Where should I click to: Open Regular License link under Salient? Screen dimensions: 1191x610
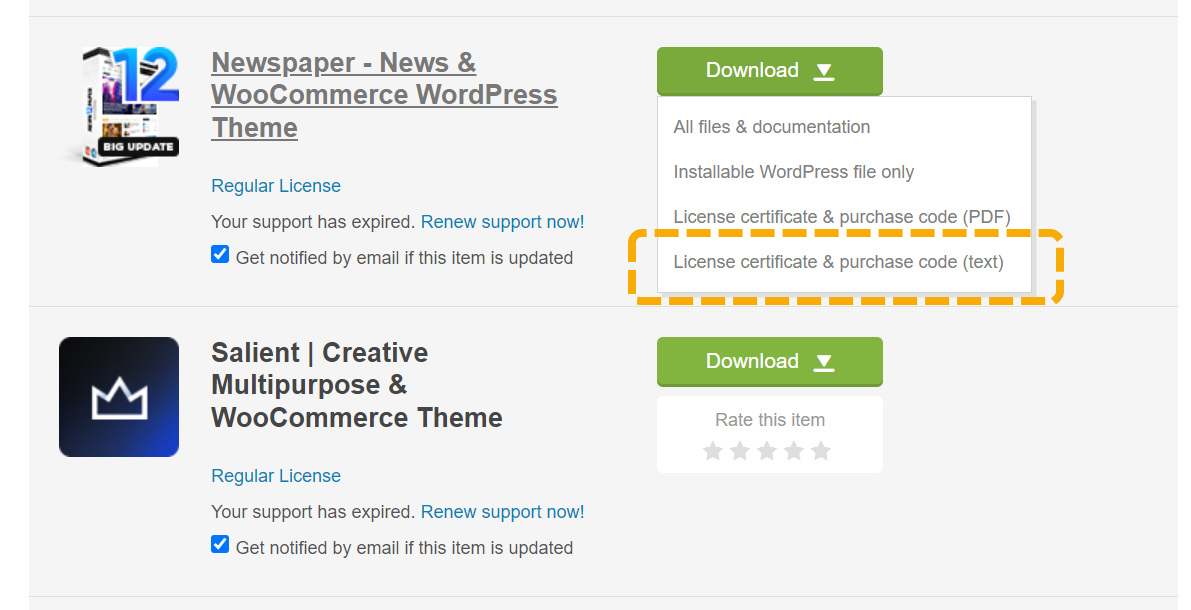276,476
